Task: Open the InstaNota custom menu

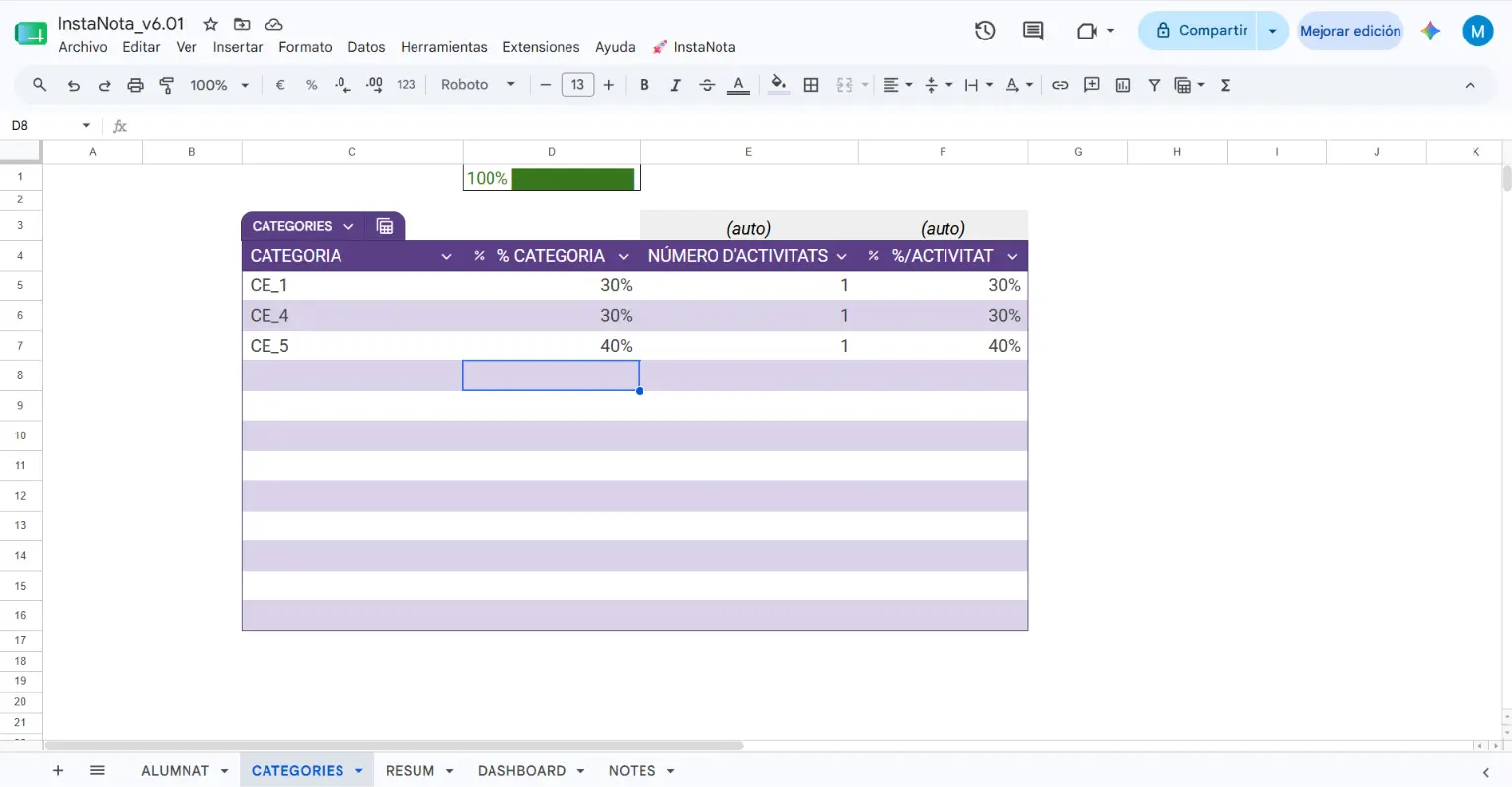Action: 694,47
